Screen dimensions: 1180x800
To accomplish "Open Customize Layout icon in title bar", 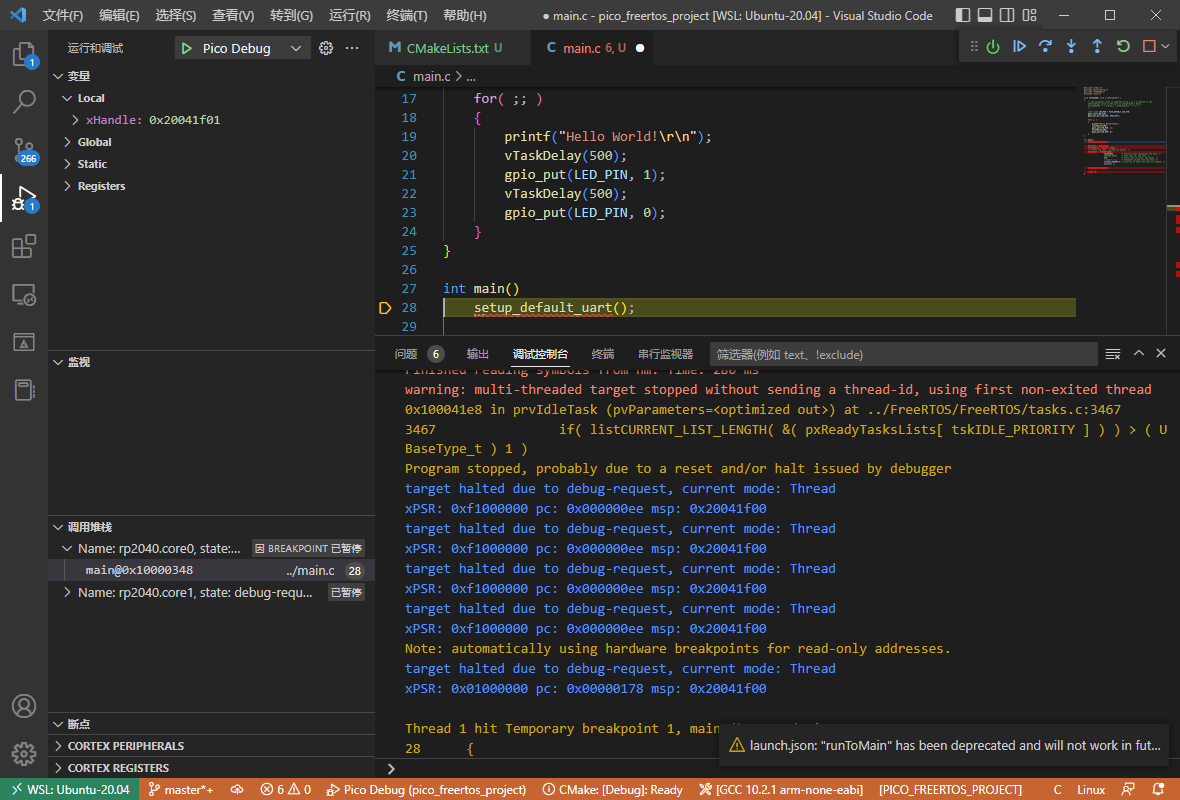I will pos(1029,15).
